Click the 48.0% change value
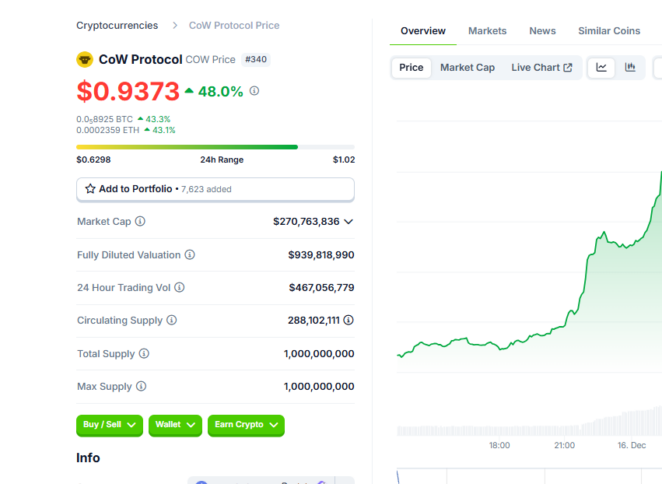662x484 pixels. (x=220, y=91)
